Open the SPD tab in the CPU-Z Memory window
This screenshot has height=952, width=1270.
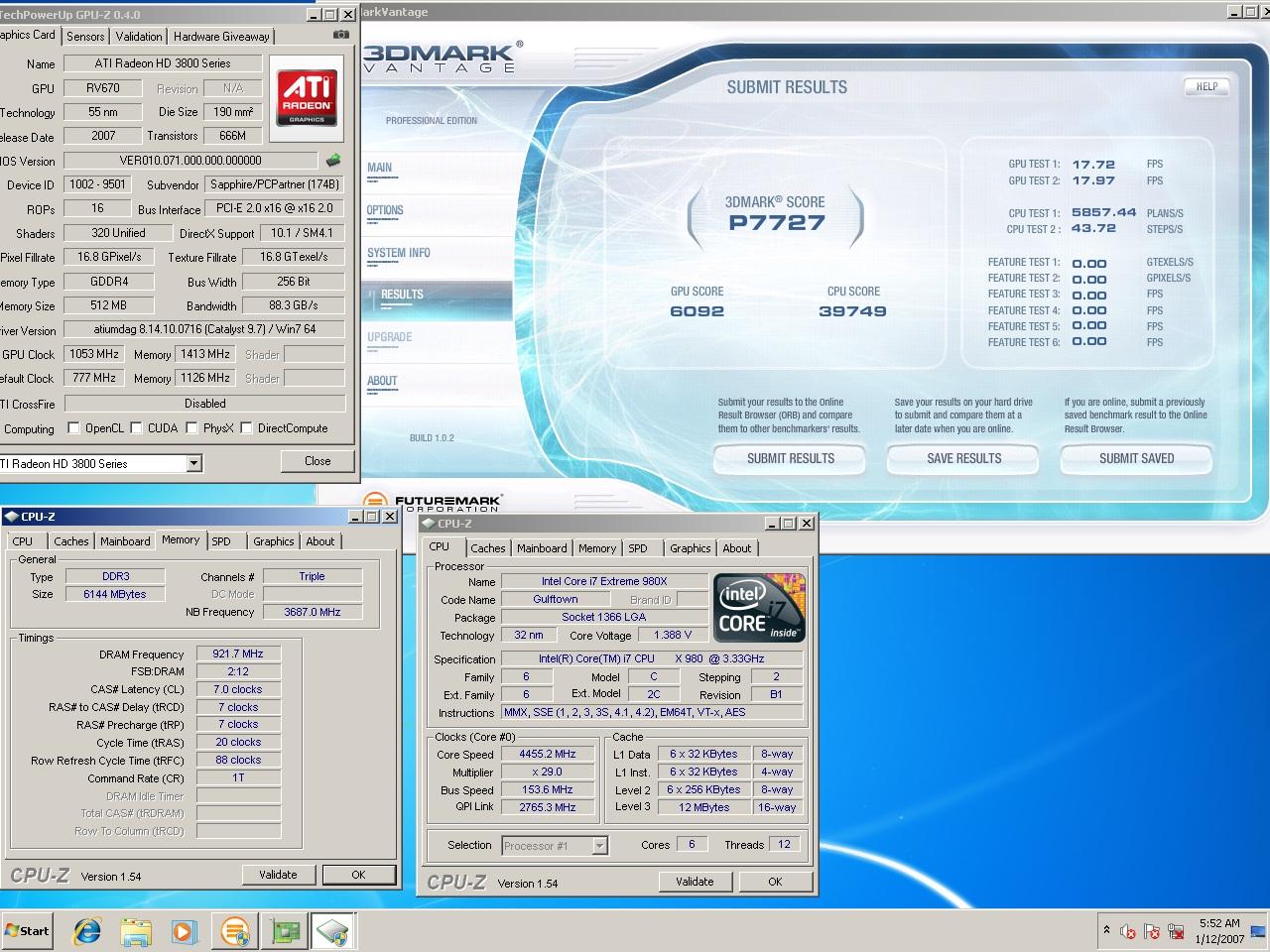[221, 540]
